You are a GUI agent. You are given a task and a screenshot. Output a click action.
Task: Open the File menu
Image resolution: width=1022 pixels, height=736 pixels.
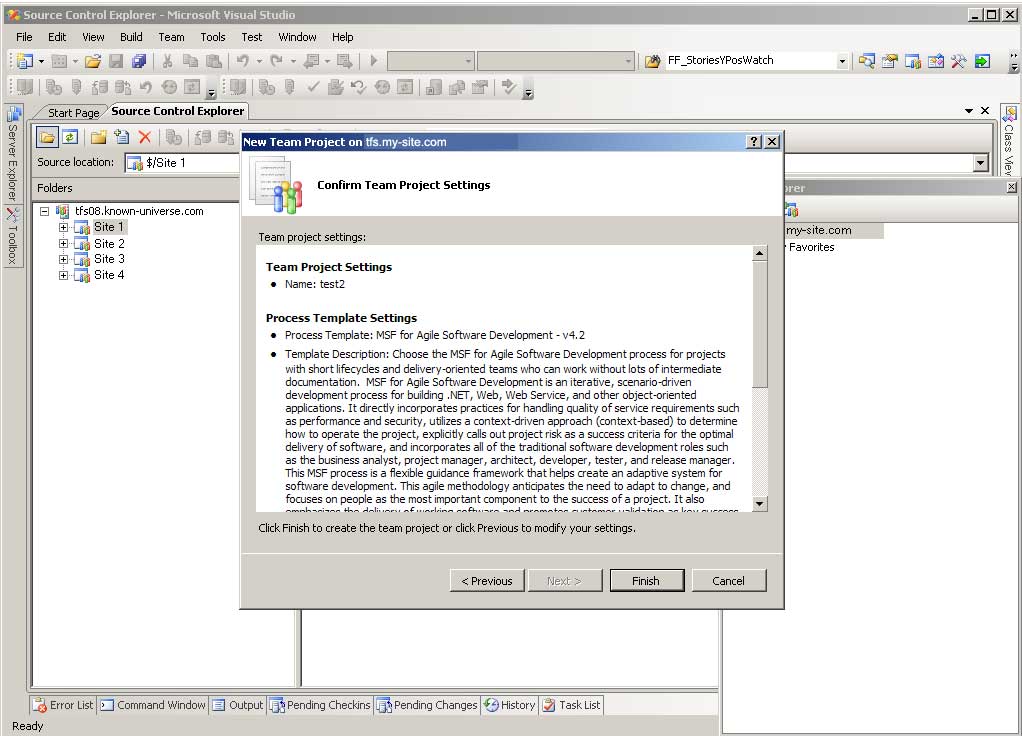tap(24, 37)
